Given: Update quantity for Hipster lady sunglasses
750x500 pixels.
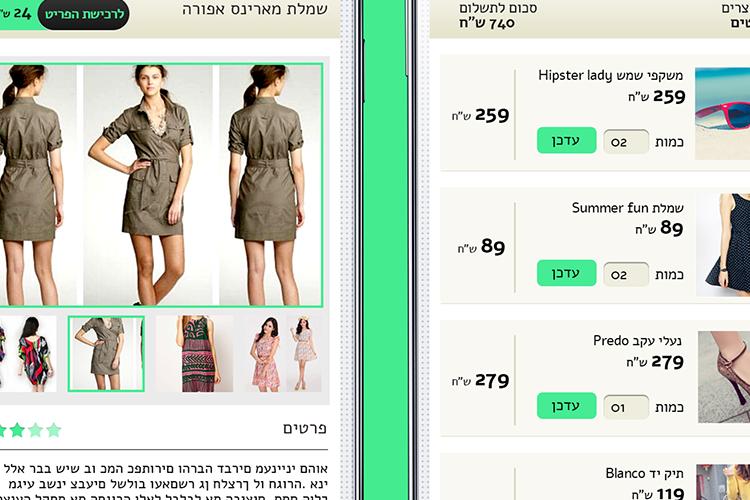Looking at the screenshot, I should [566, 141].
